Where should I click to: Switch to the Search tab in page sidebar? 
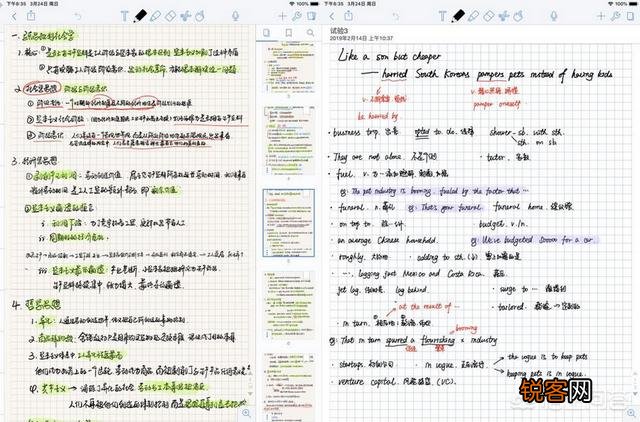[310, 33]
